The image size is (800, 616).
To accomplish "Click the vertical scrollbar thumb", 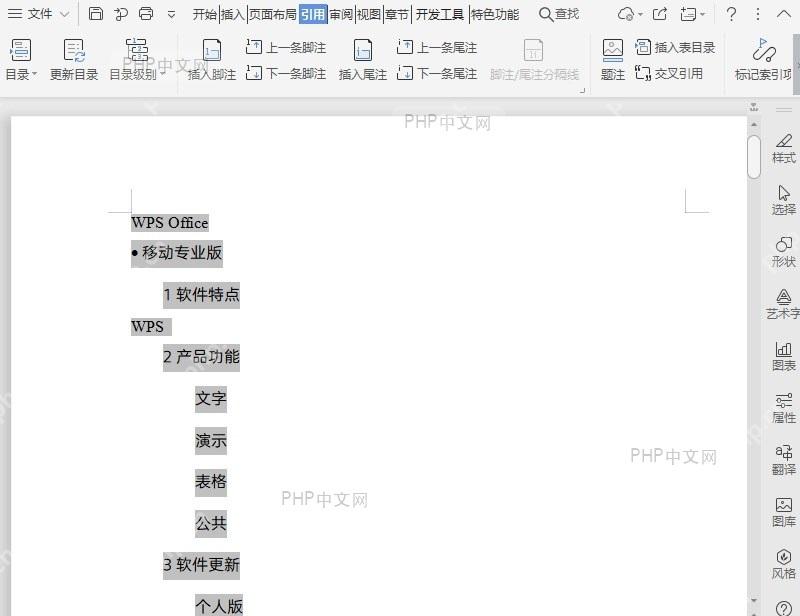I will tap(754, 157).
